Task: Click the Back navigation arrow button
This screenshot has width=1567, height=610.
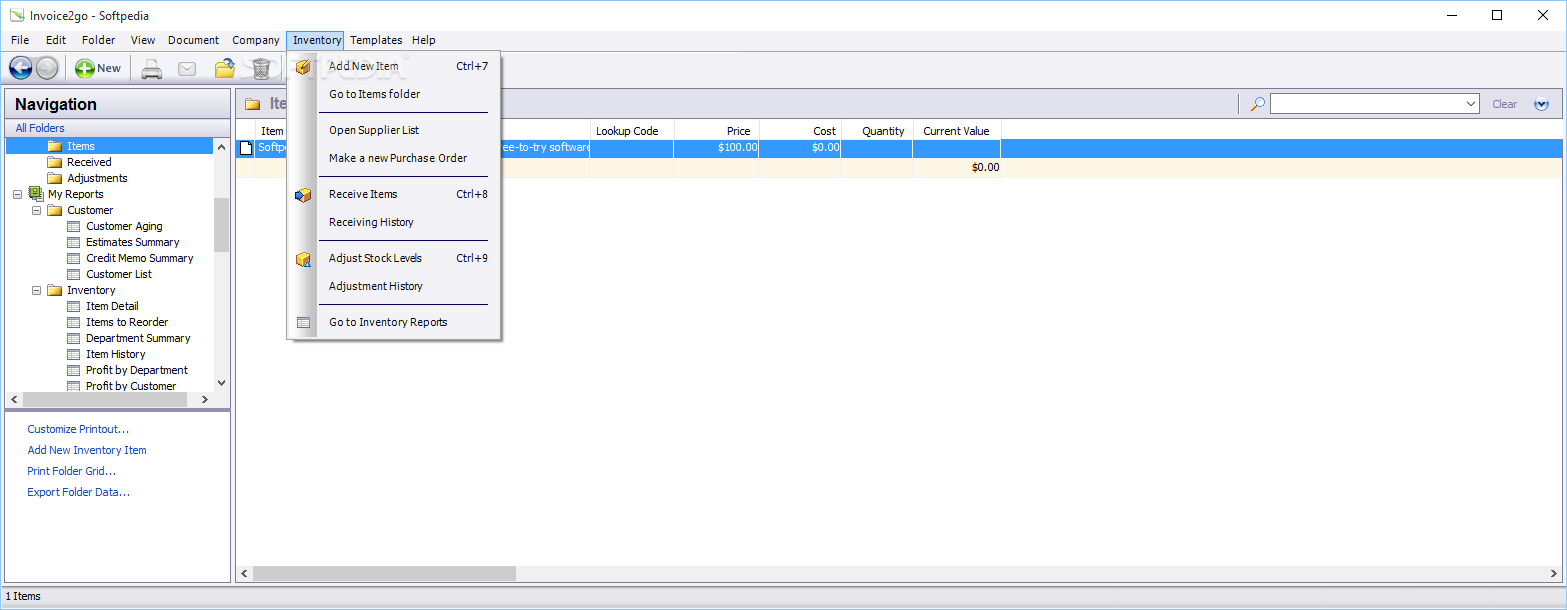Action: tap(21, 68)
